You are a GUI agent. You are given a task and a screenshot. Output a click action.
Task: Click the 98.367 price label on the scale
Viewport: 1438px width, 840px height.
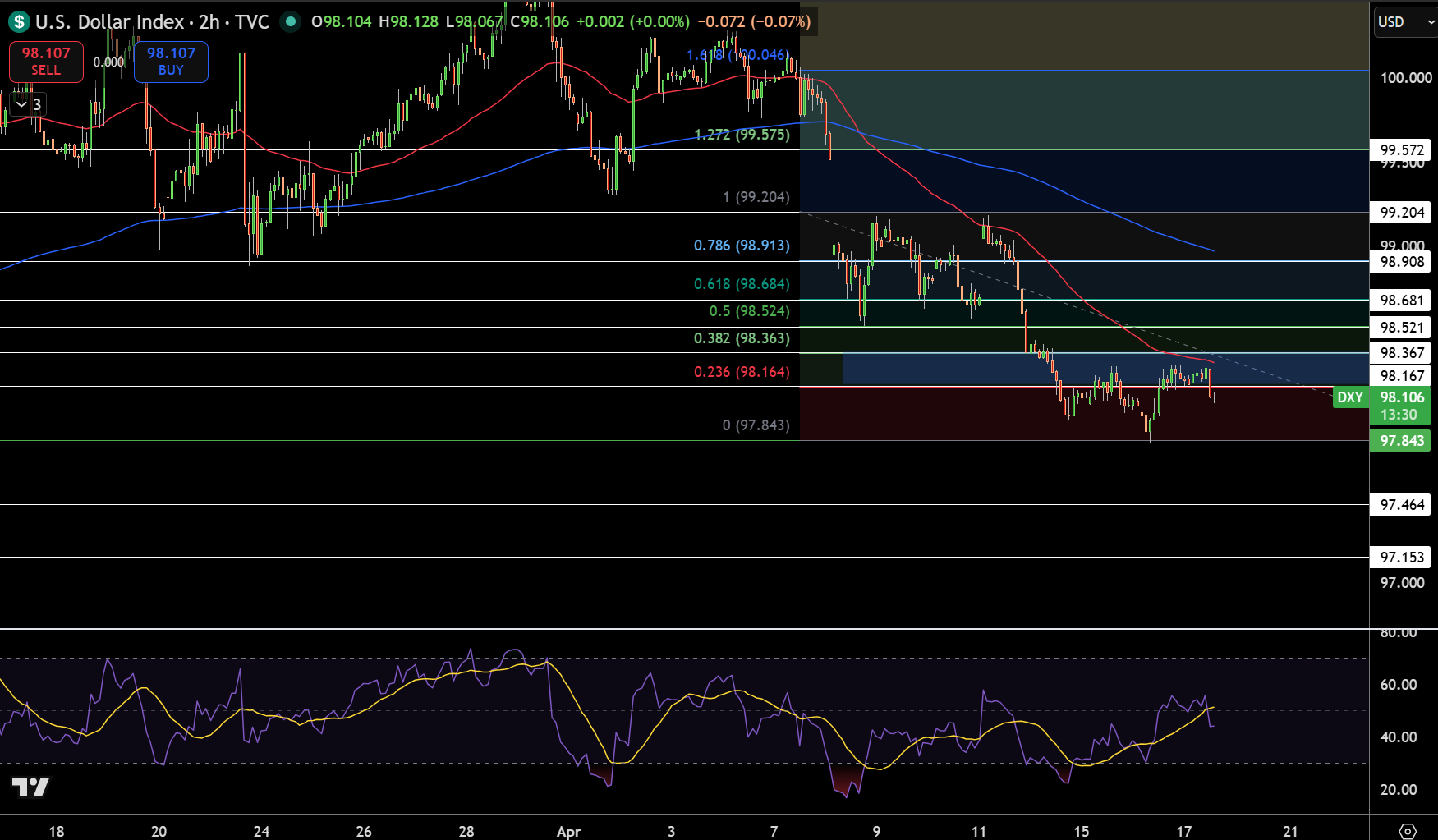click(x=1401, y=353)
